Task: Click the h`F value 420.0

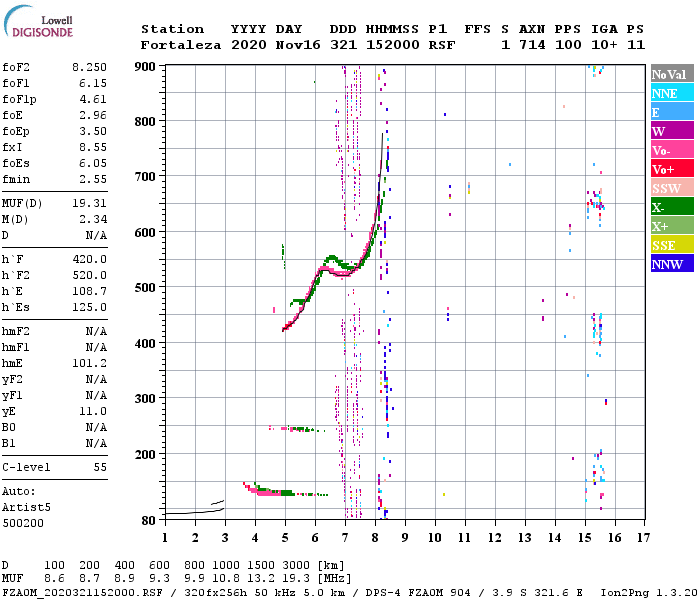Action: 89,259
